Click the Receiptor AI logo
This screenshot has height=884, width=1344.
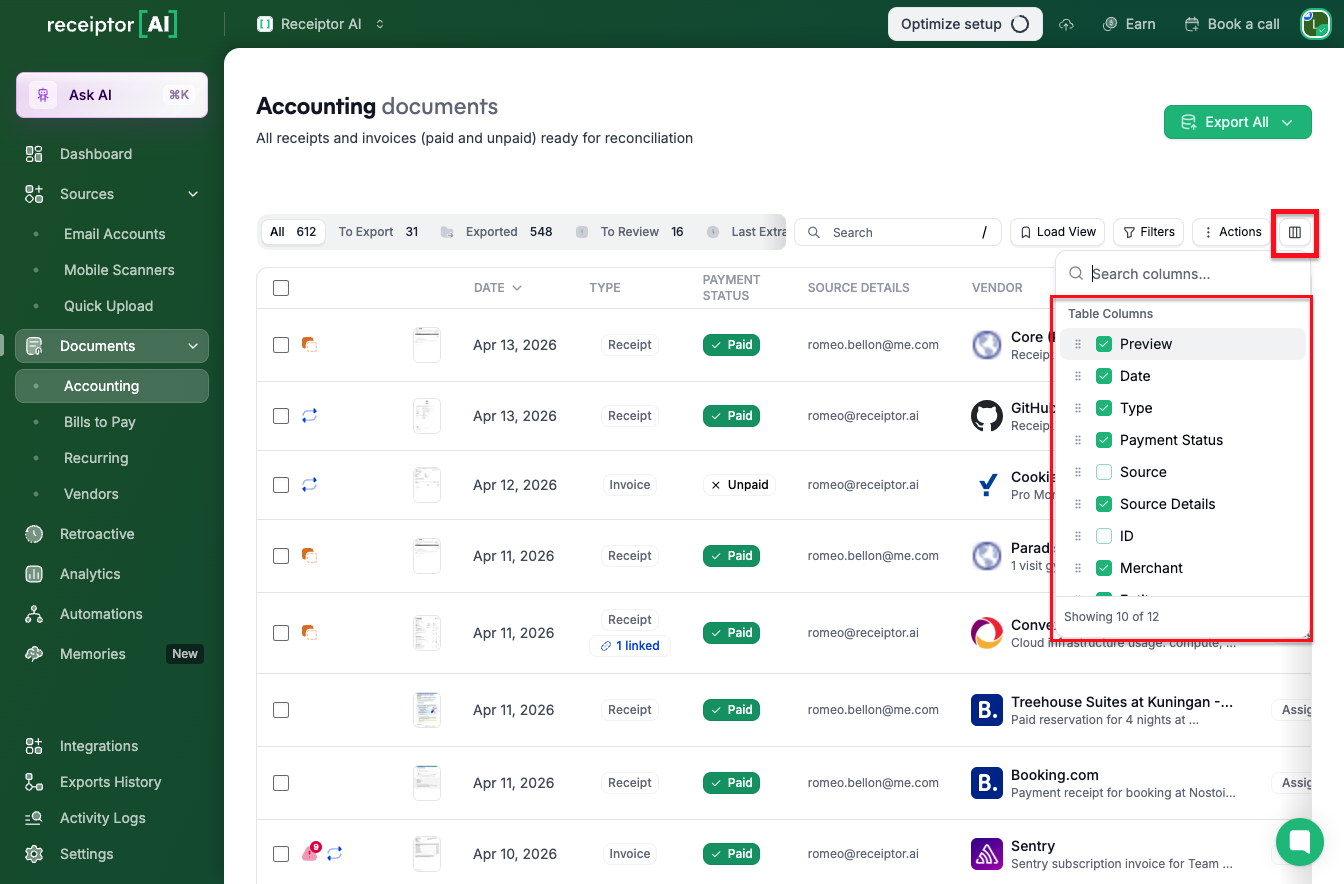point(112,24)
